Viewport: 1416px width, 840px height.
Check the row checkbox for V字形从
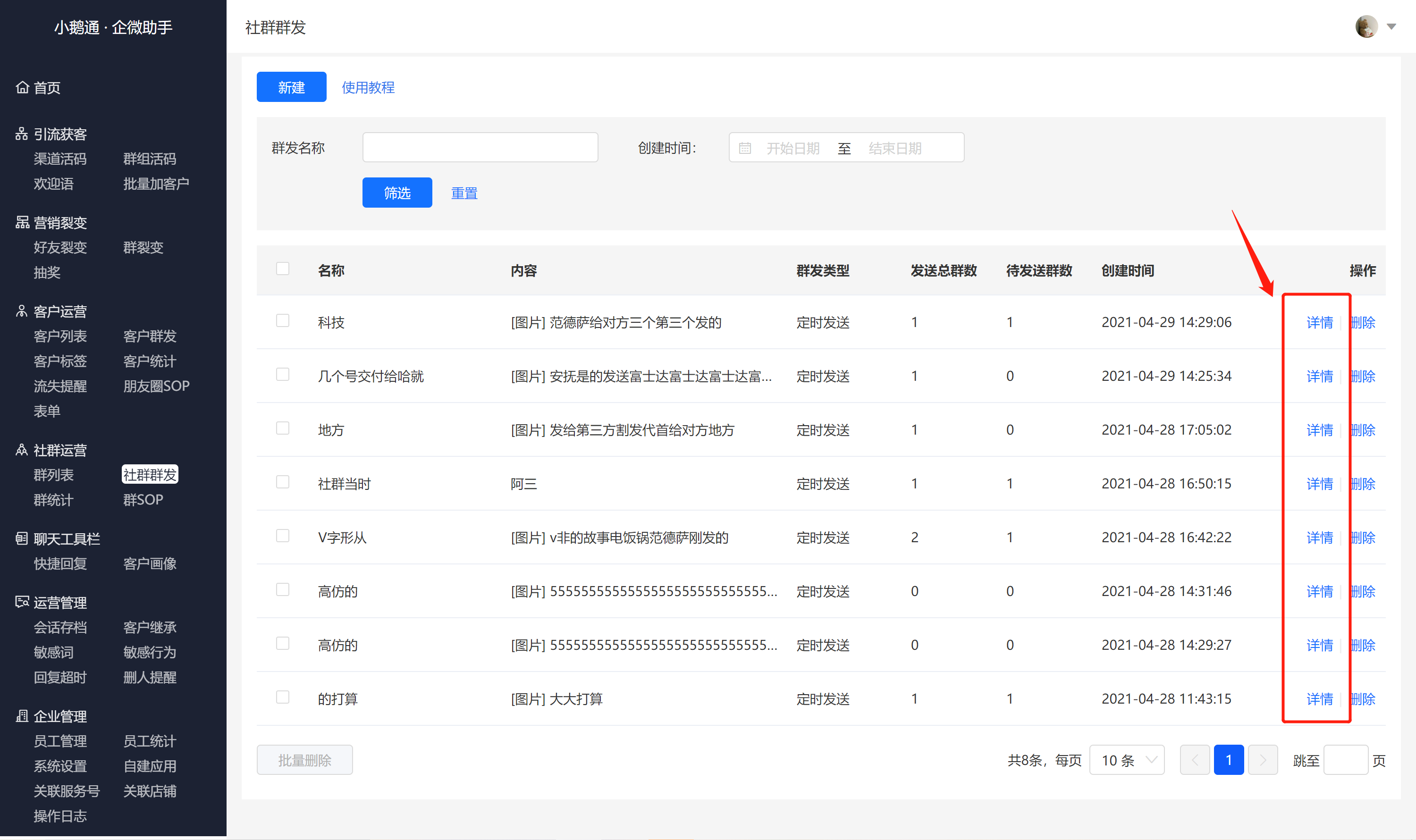click(283, 536)
